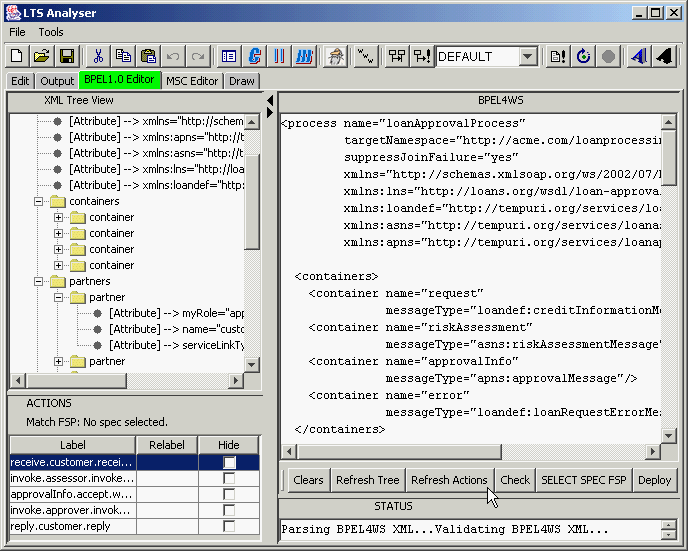Screen dimensions: 688x551
Task: Click the Paste clipboard icon
Action: click(148, 56)
